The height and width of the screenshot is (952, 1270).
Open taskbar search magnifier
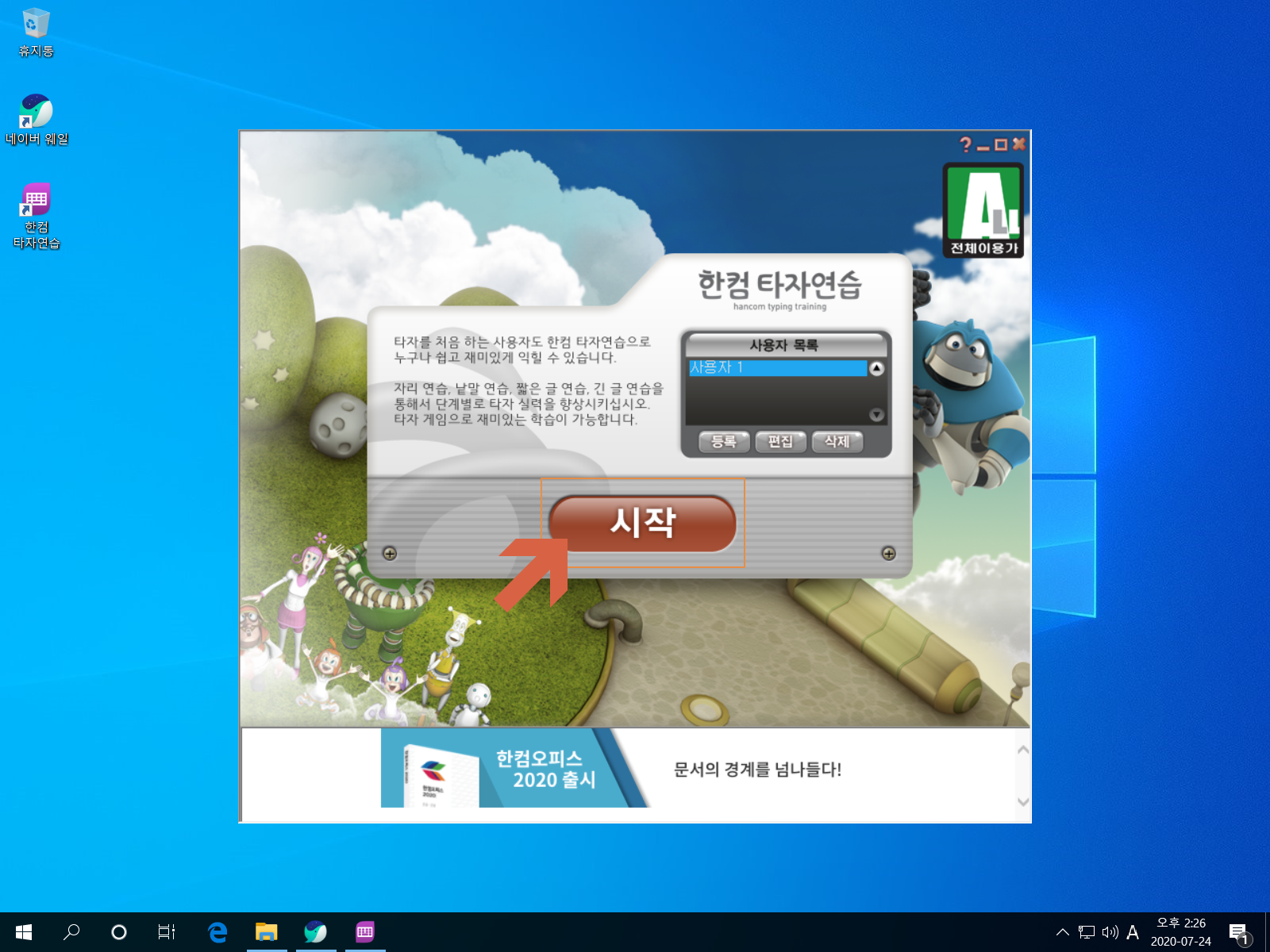71,932
